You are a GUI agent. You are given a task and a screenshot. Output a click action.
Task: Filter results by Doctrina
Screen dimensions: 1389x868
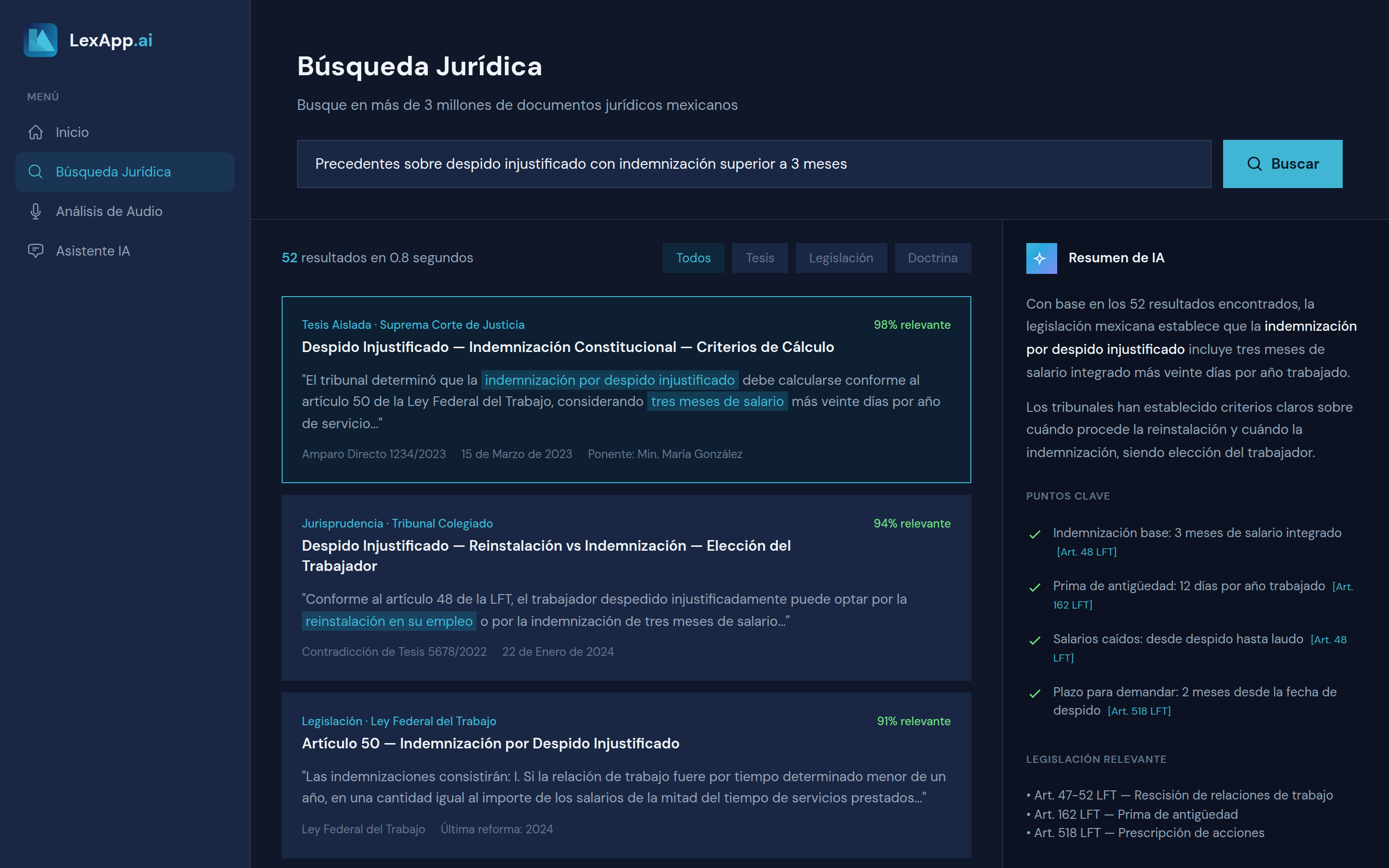933,258
